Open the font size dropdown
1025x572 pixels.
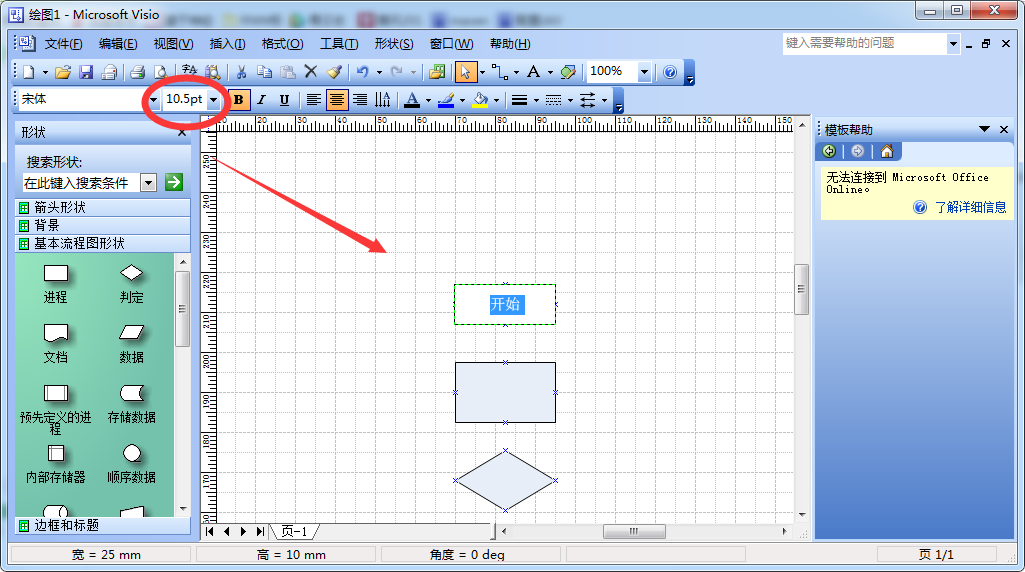(x=214, y=100)
